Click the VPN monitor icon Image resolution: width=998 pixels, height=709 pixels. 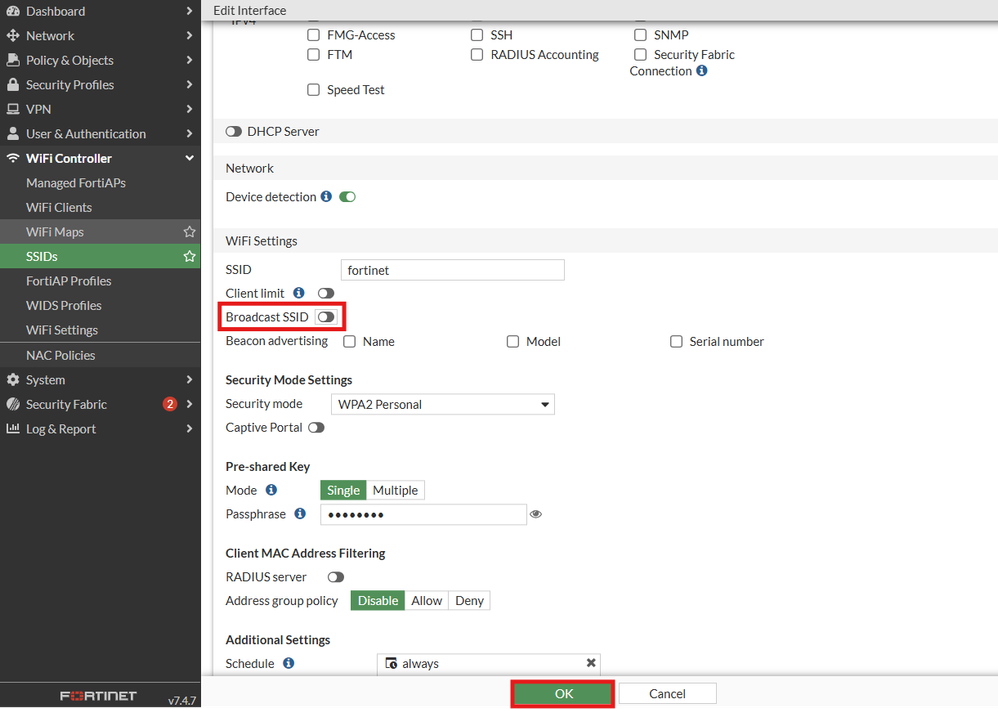pos(13,109)
